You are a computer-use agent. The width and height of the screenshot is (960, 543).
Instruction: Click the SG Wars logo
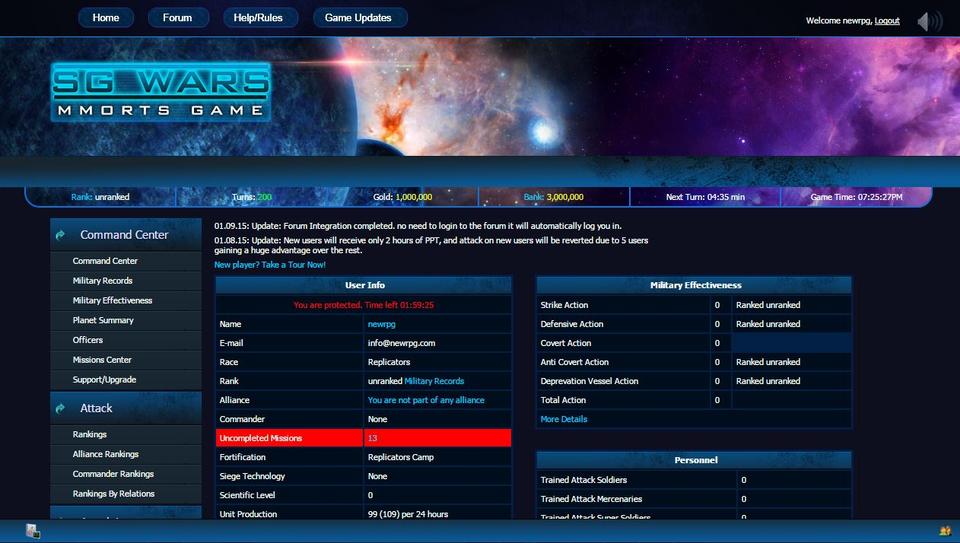click(x=161, y=93)
